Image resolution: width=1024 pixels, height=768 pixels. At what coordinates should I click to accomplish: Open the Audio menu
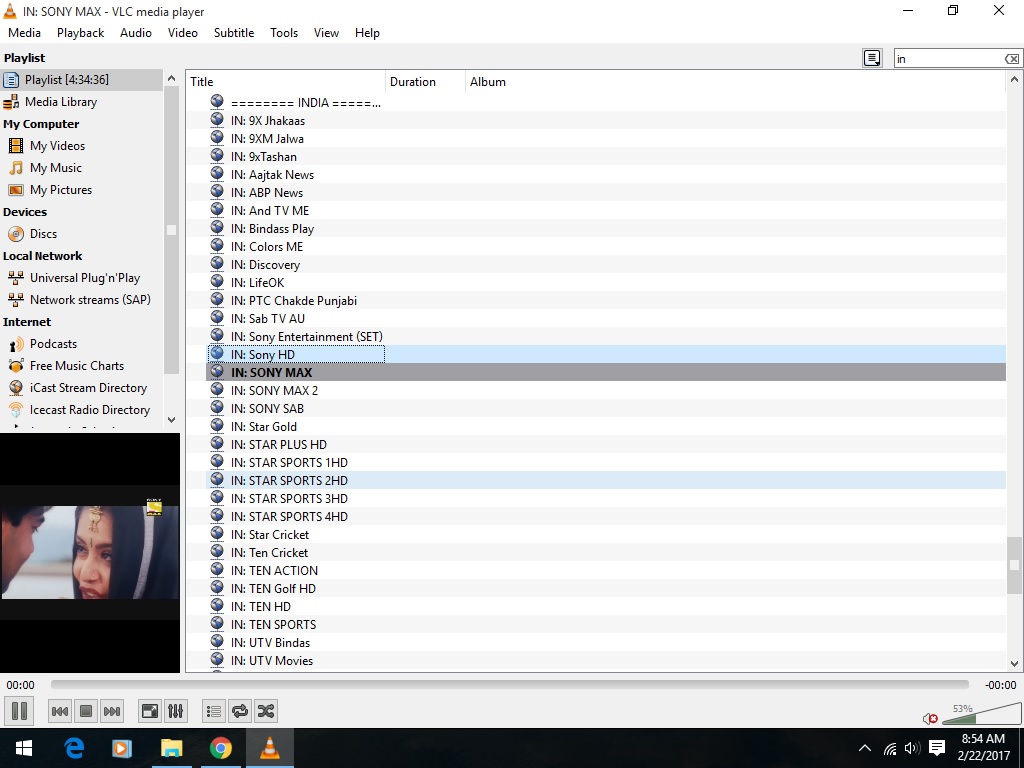point(136,33)
